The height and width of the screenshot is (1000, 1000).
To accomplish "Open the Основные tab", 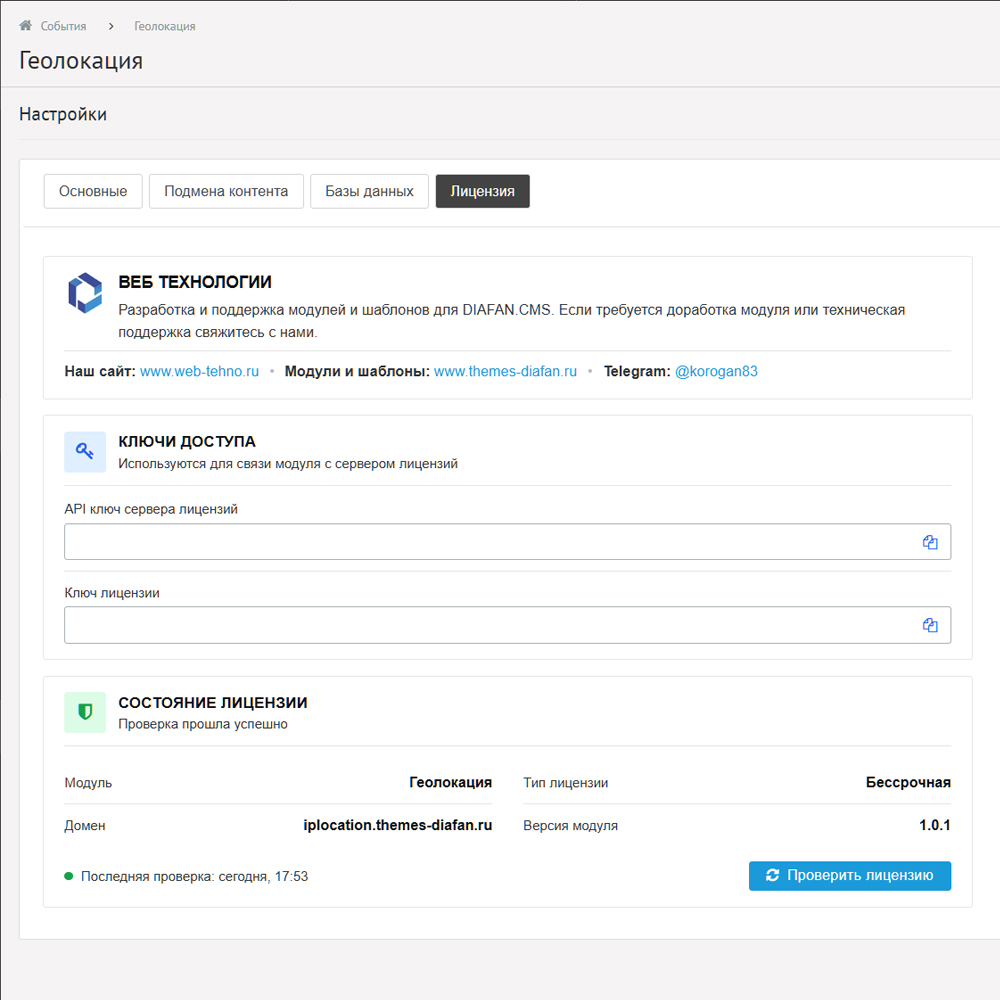I will (x=93, y=191).
